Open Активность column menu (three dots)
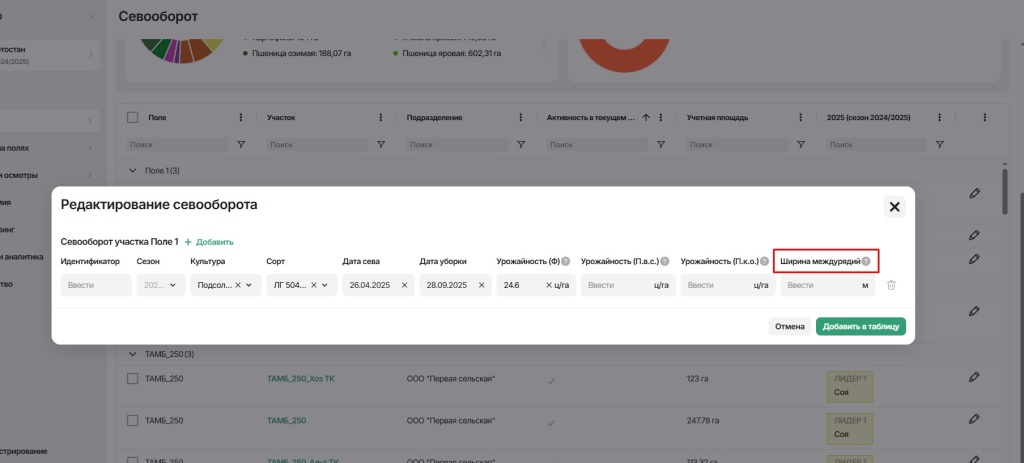This screenshot has height=463, width=1024. [661, 118]
